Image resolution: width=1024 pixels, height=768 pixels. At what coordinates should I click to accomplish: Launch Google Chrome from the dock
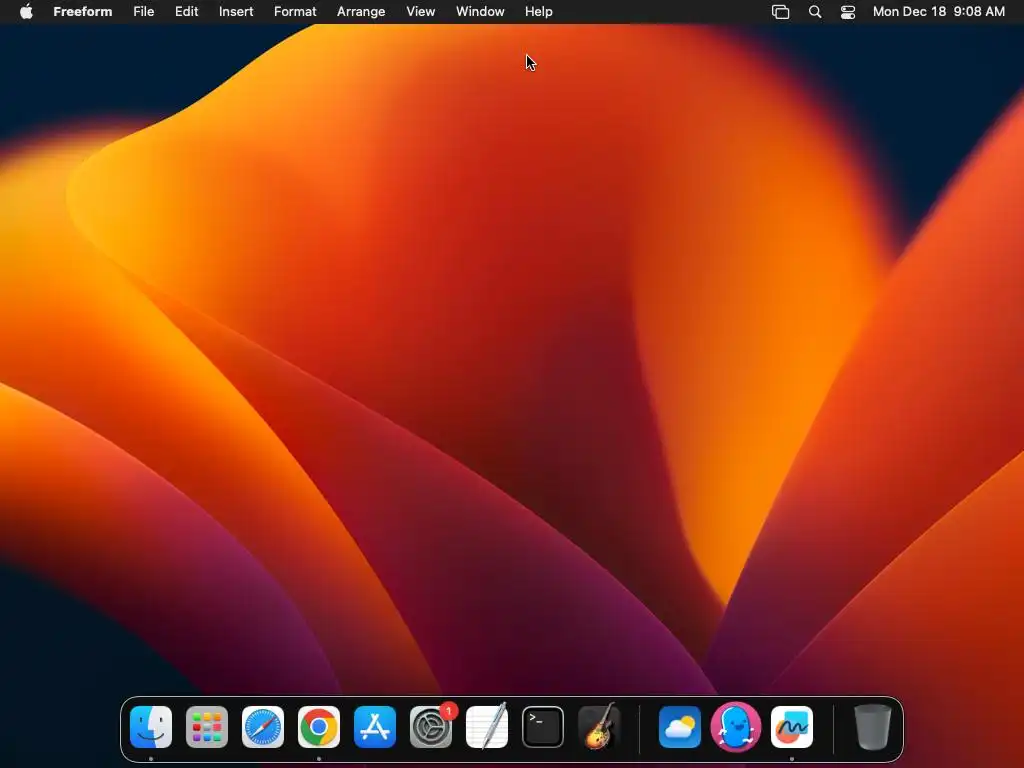pyautogui.click(x=319, y=727)
